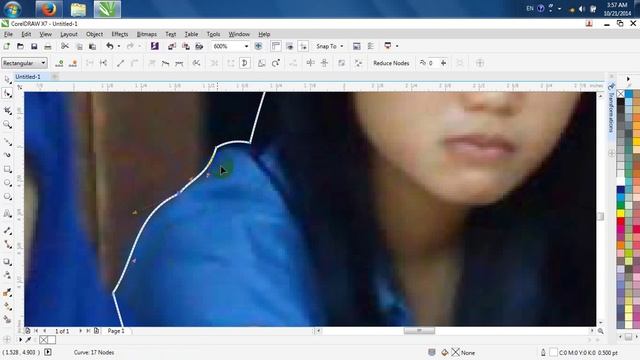Expand the color palette flyout arrow
The height and width of the screenshot is (360, 640).
(629, 79)
